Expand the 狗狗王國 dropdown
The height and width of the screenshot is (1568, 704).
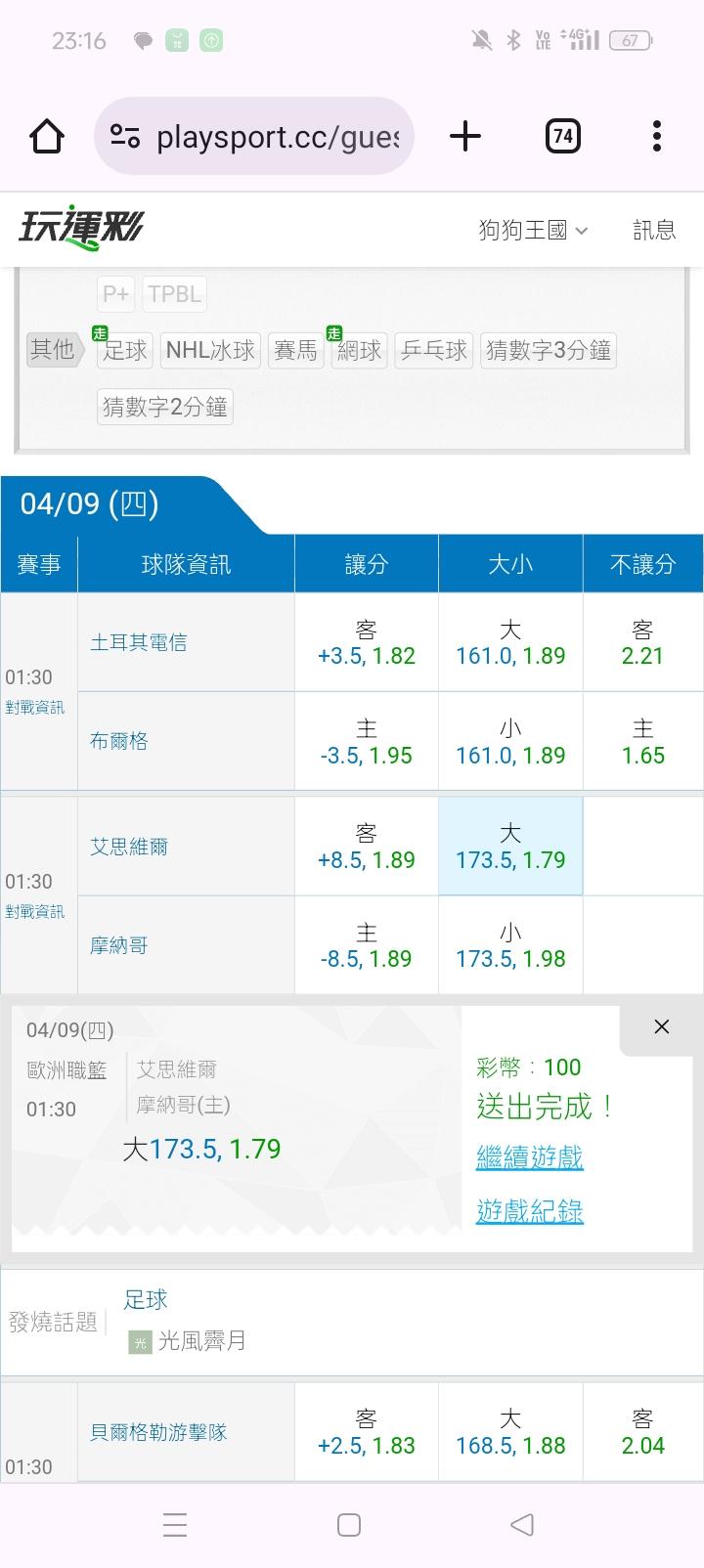533,230
